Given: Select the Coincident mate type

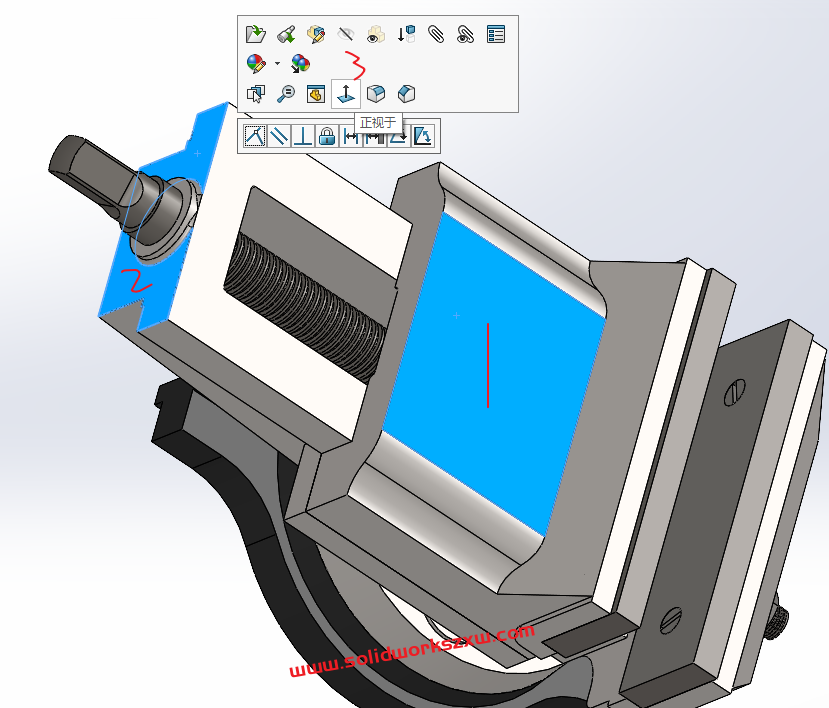Looking at the screenshot, I should (x=255, y=136).
